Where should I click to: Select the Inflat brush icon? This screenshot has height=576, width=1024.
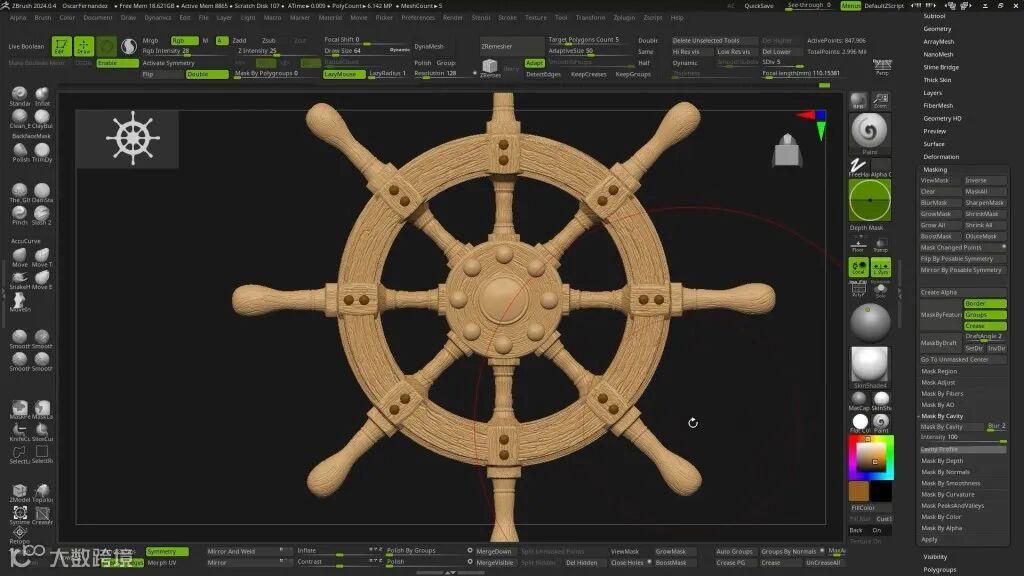(42, 94)
